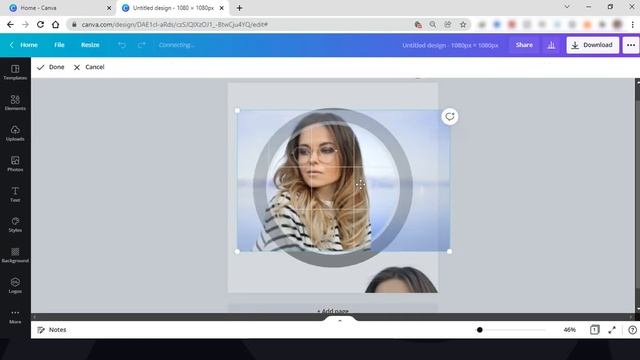Click the Share button

tap(524, 45)
